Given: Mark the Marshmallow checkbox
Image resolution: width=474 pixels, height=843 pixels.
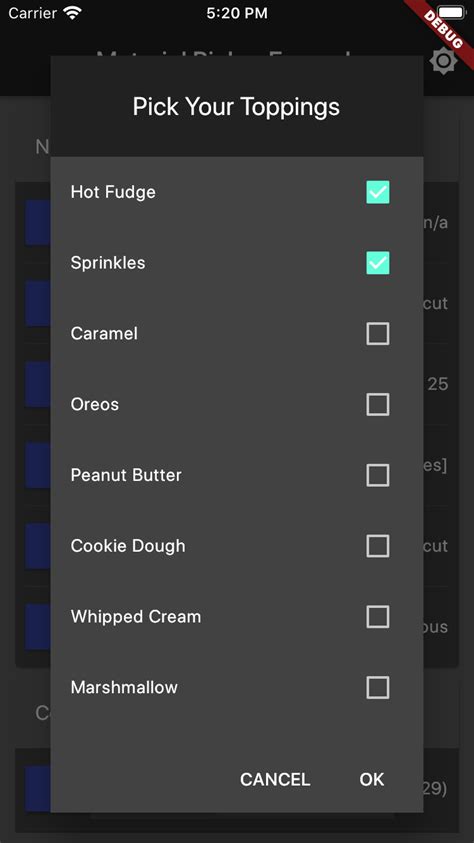Looking at the screenshot, I should pos(378,688).
